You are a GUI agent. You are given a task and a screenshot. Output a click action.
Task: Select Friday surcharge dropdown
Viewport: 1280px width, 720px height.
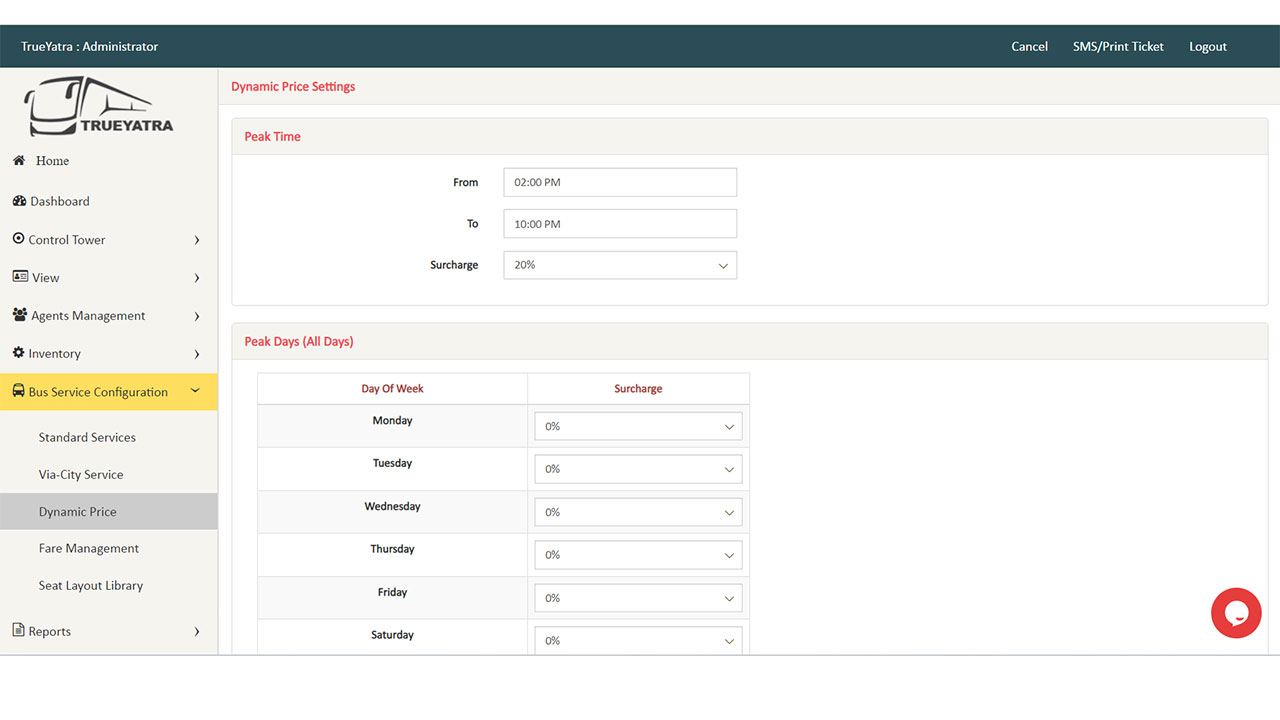[638, 598]
